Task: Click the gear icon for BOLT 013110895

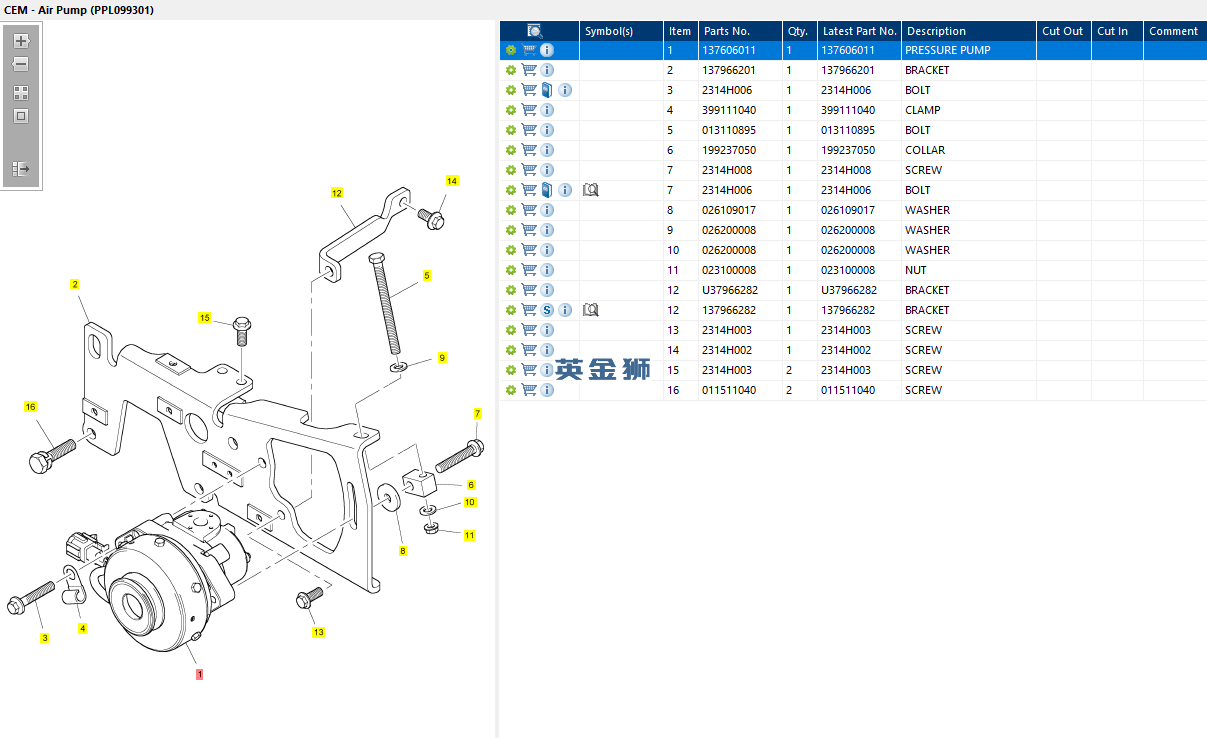Action: [x=511, y=130]
